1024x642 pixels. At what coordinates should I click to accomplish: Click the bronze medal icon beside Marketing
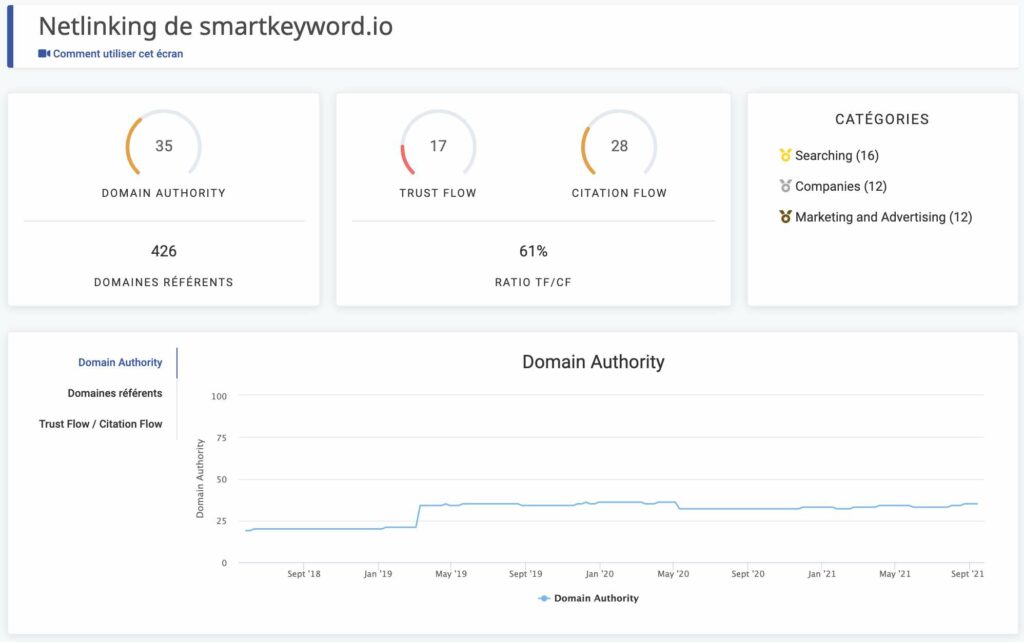pyautogui.click(x=785, y=216)
